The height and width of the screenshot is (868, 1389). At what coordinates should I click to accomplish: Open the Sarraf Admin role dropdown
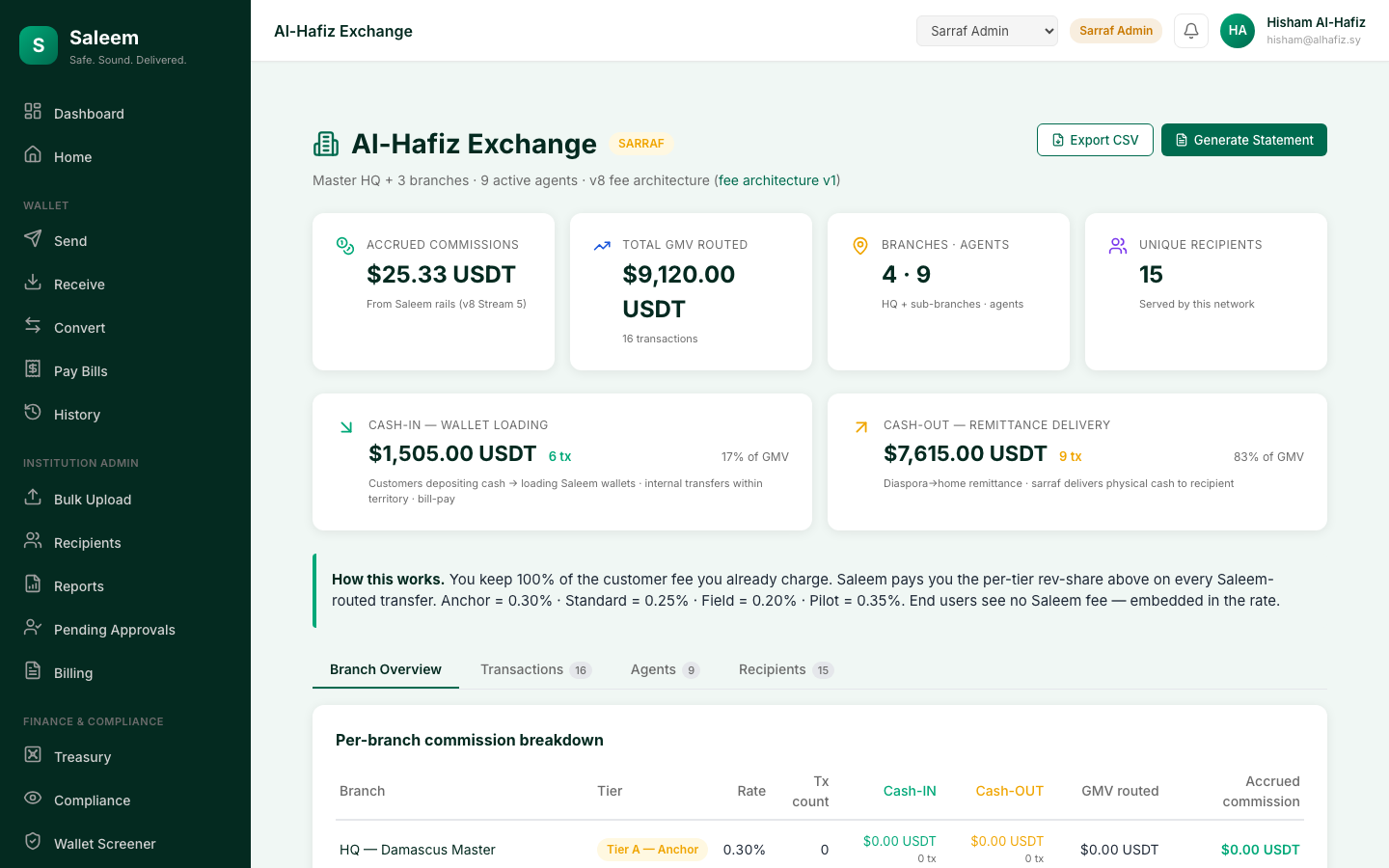[987, 31]
